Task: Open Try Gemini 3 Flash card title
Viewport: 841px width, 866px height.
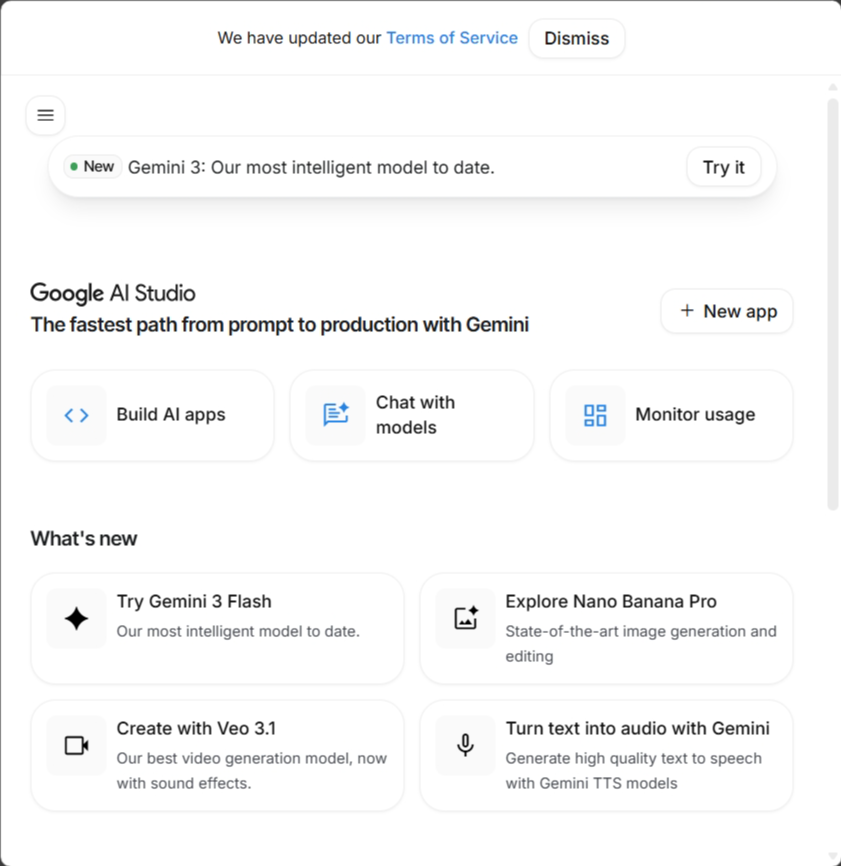Action: (x=194, y=601)
